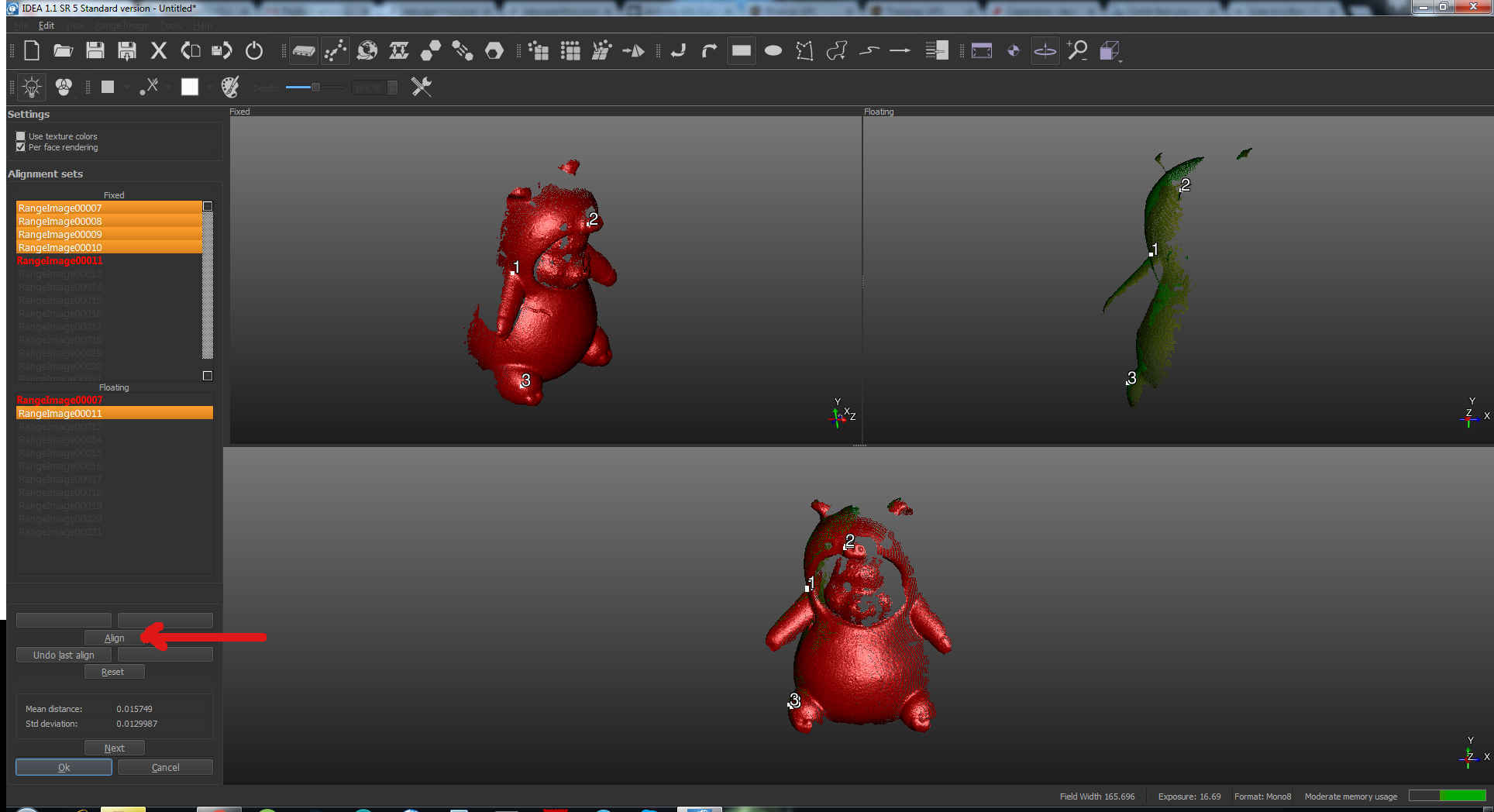Click the X delete icon in toolbar
1494x812 pixels.
pos(159,51)
